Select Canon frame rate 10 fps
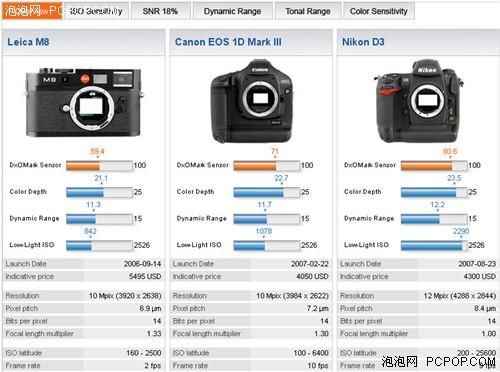The width and height of the screenshot is (500, 372). pyautogui.click(x=318, y=366)
